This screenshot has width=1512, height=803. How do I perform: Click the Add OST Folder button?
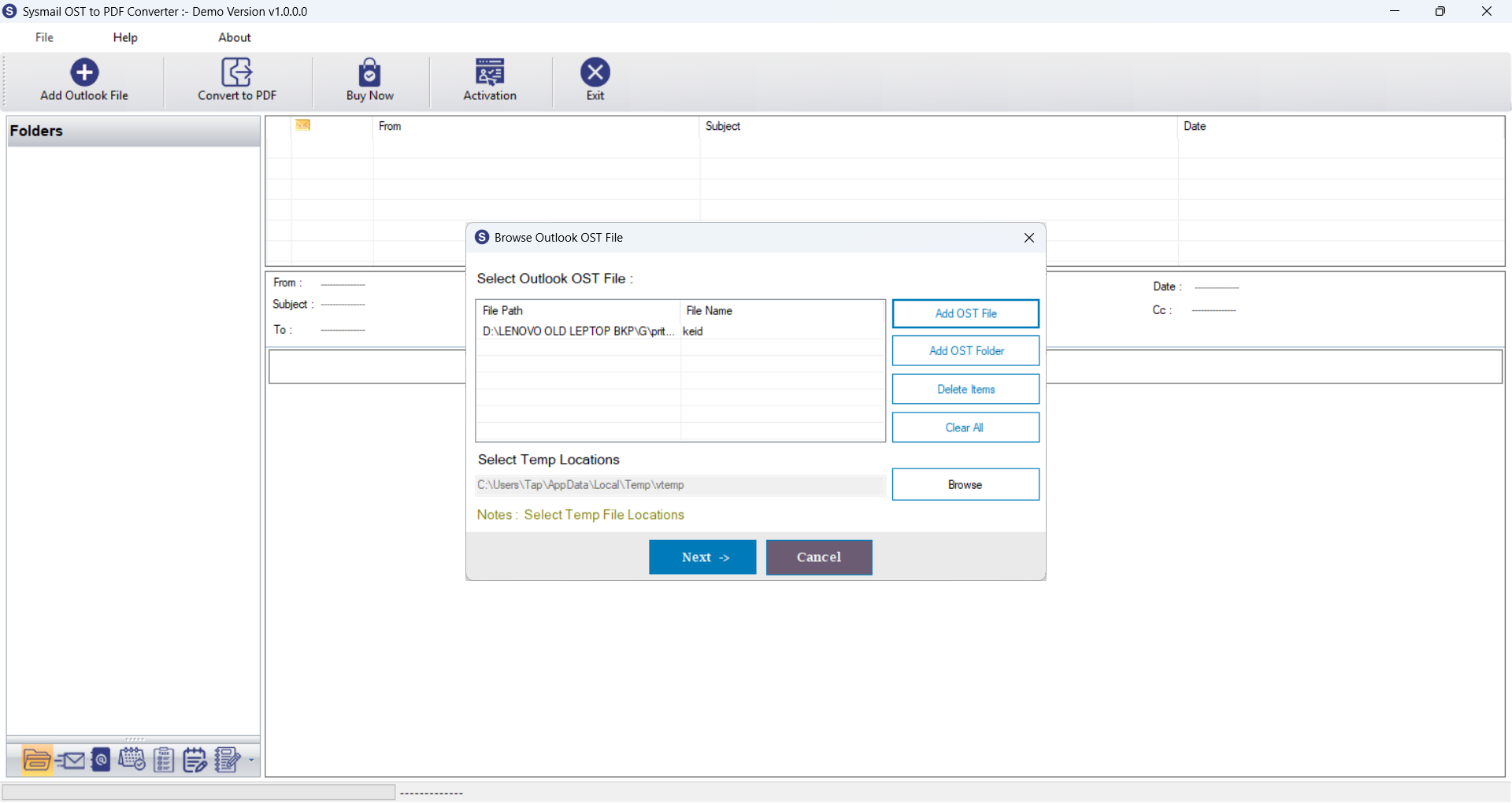point(965,351)
